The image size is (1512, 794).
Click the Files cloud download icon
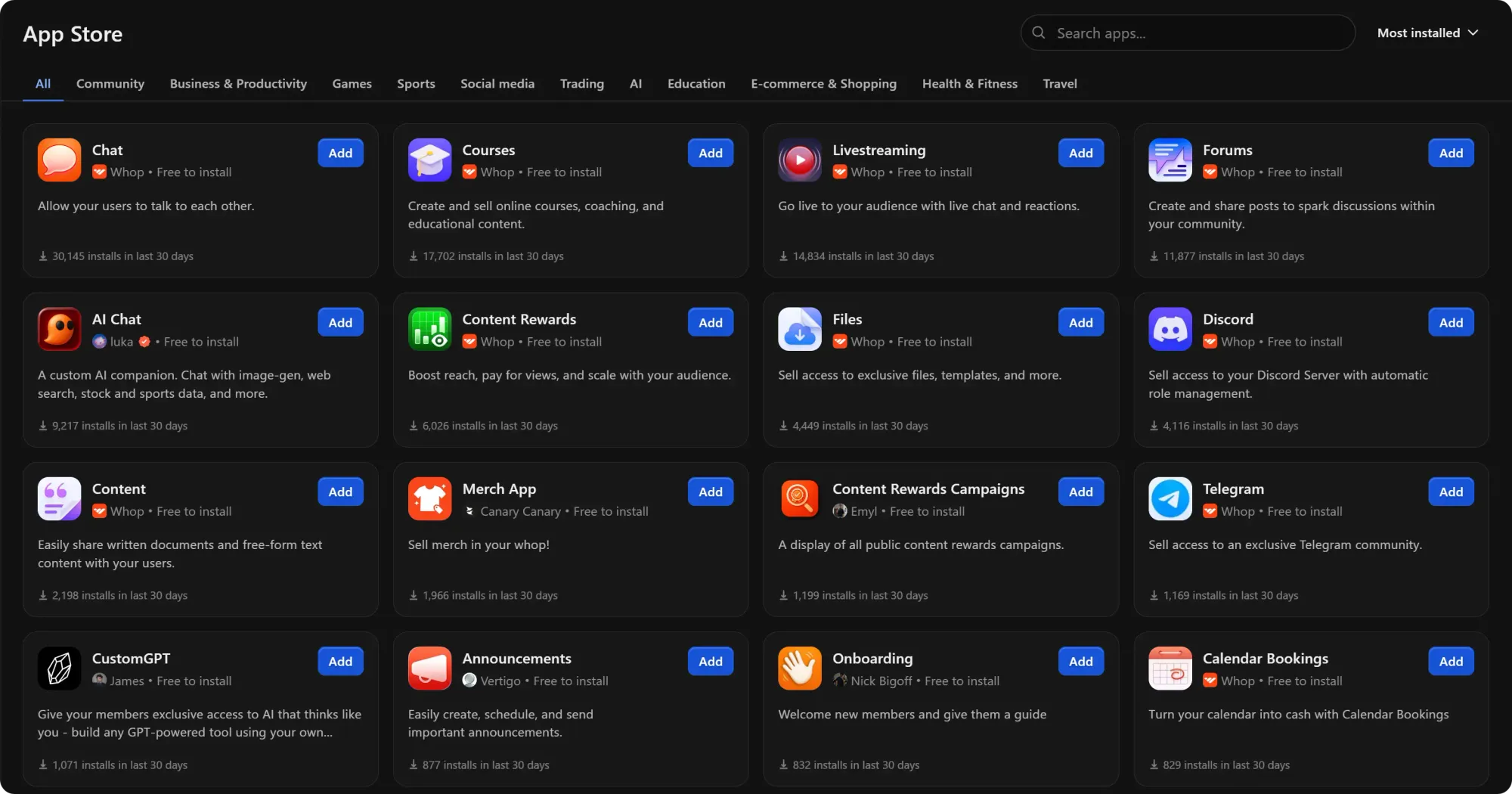(x=799, y=329)
